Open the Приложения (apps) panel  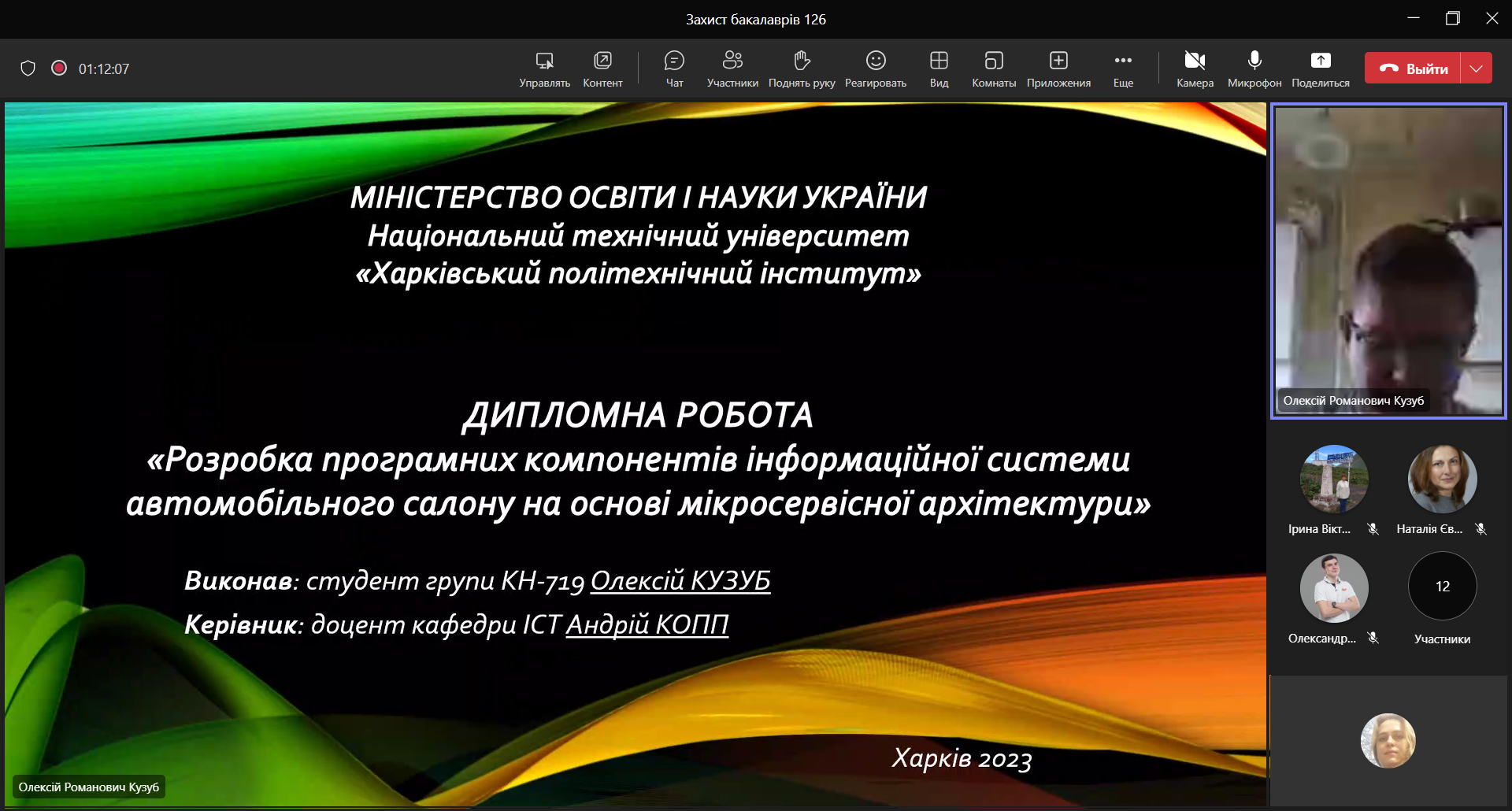pyautogui.click(x=1058, y=69)
